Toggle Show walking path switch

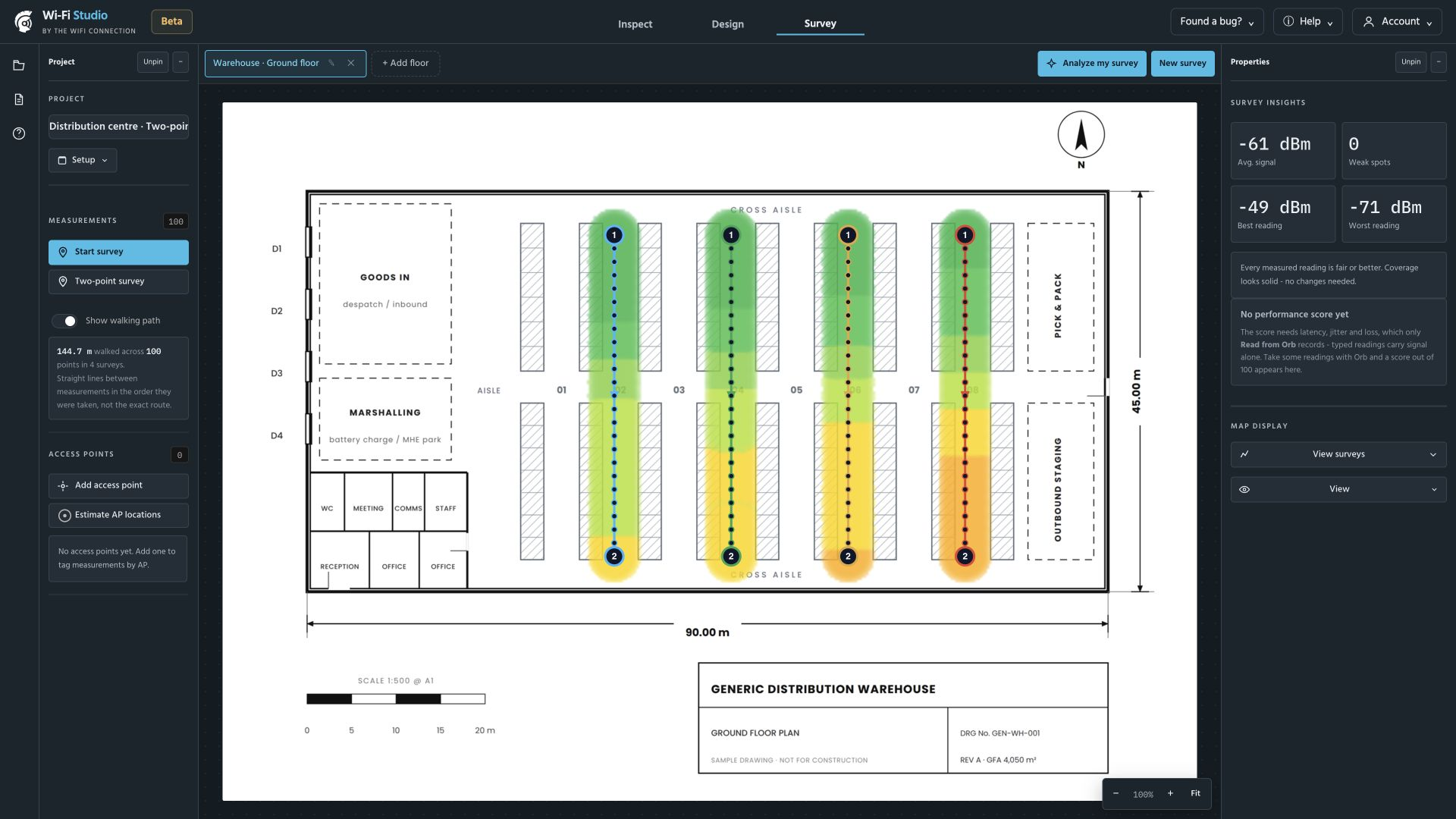[64, 321]
